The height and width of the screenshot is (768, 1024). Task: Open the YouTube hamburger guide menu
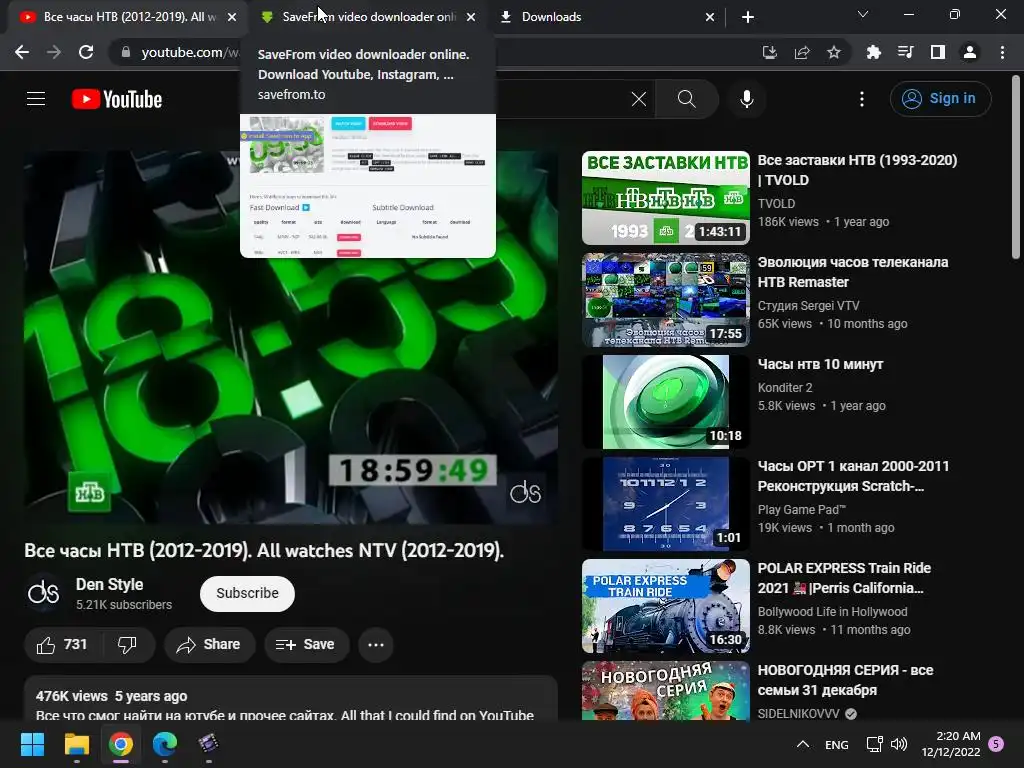click(36, 99)
